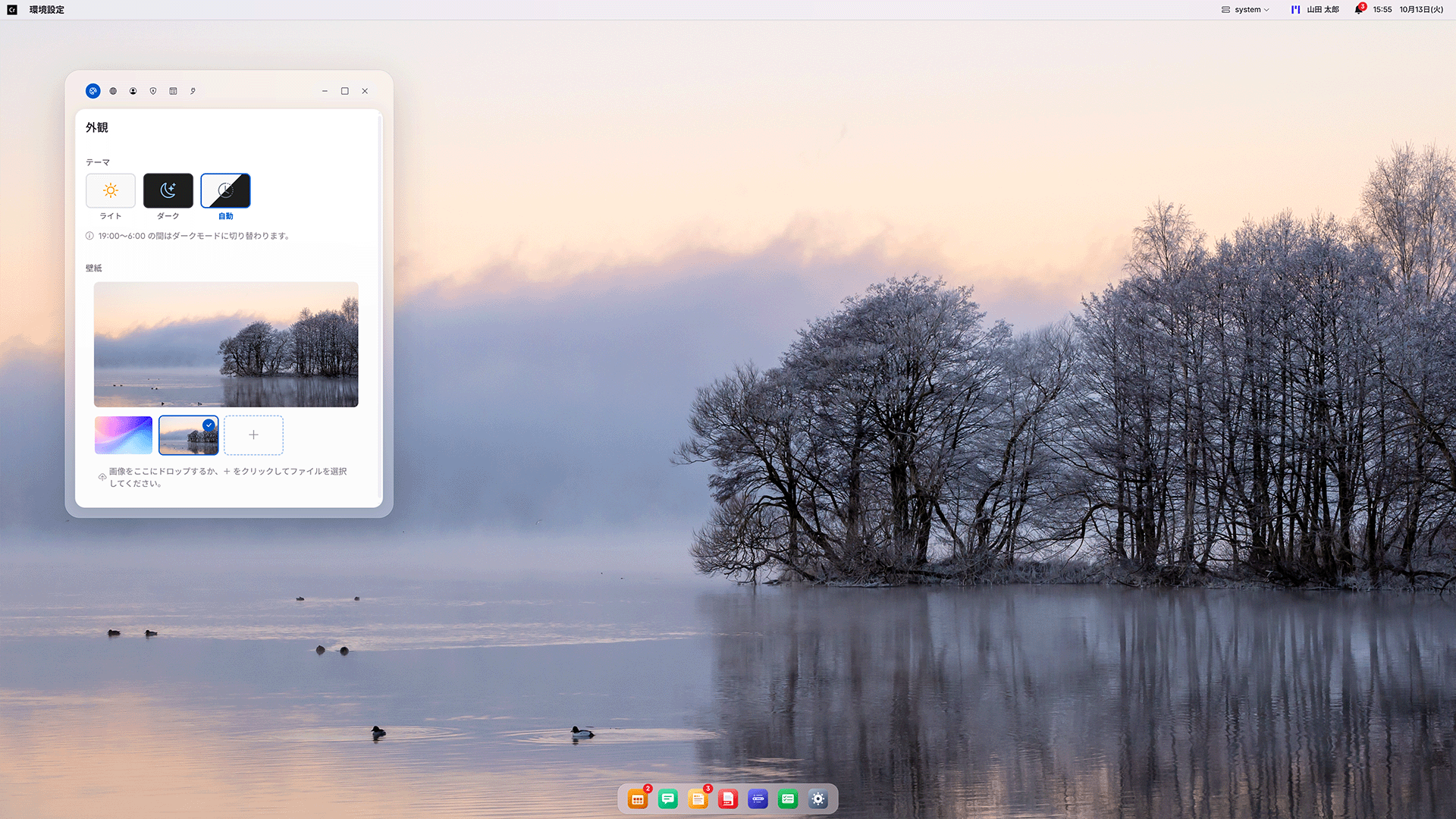Viewport: 1456px width, 819px height.
Task: Launch the gear settings app in dock
Action: 817,799
